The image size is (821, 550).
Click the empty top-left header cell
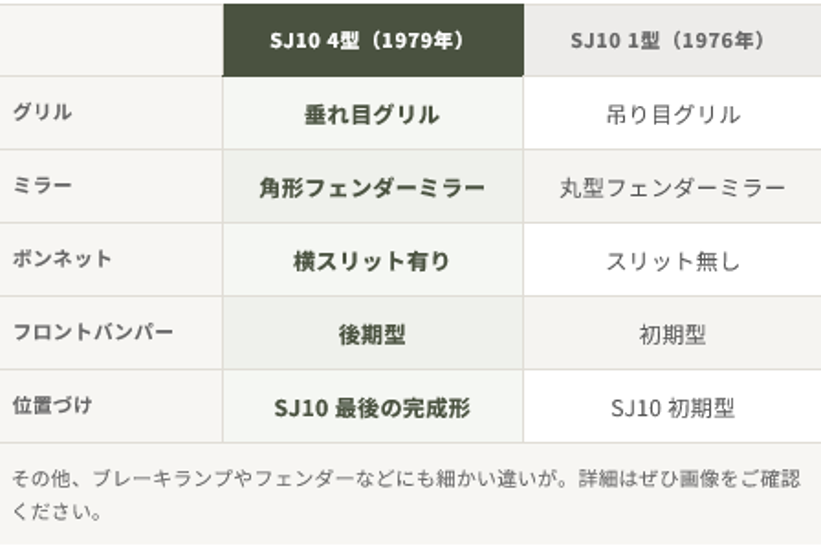(111, 40)
